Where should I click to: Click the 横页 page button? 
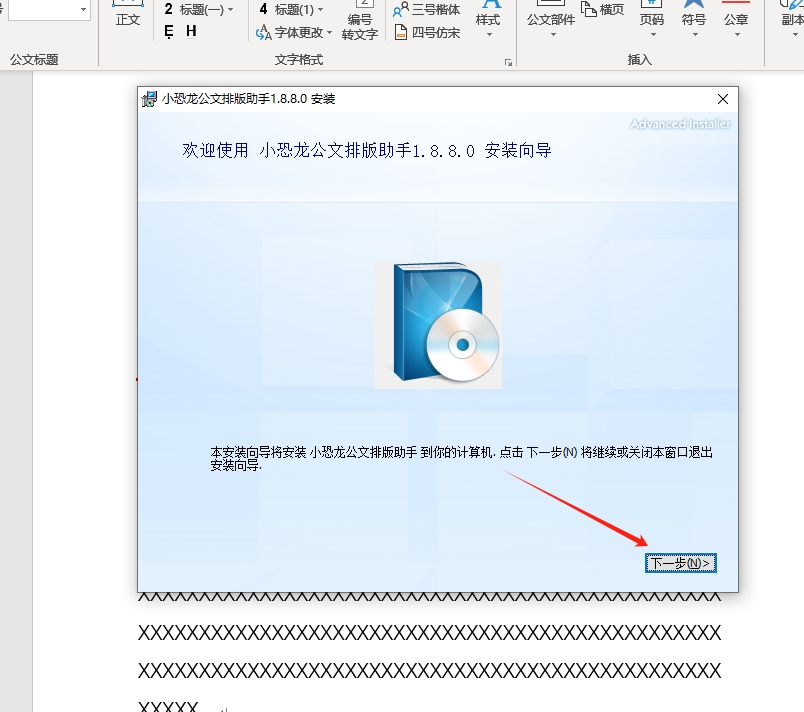(x=603, y=9)
